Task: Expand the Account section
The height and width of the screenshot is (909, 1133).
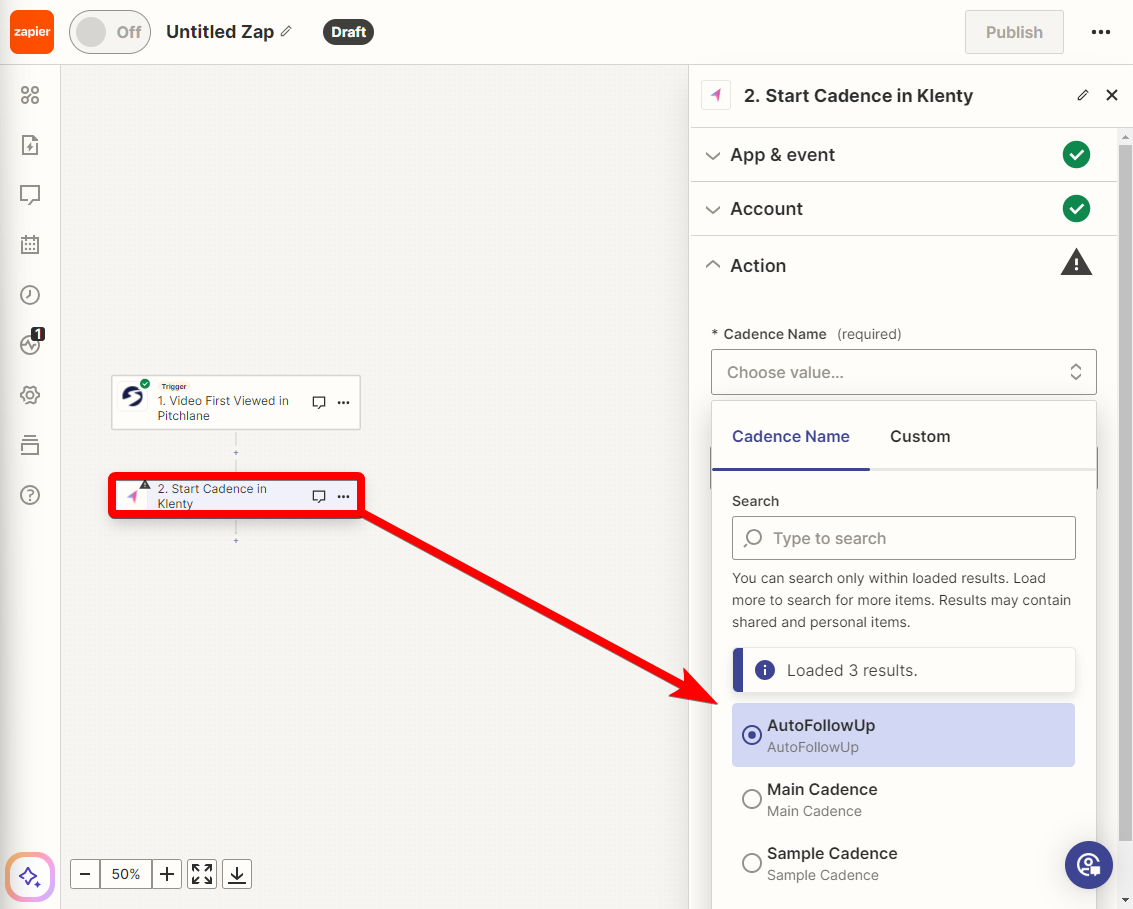Action: point(903,209)
